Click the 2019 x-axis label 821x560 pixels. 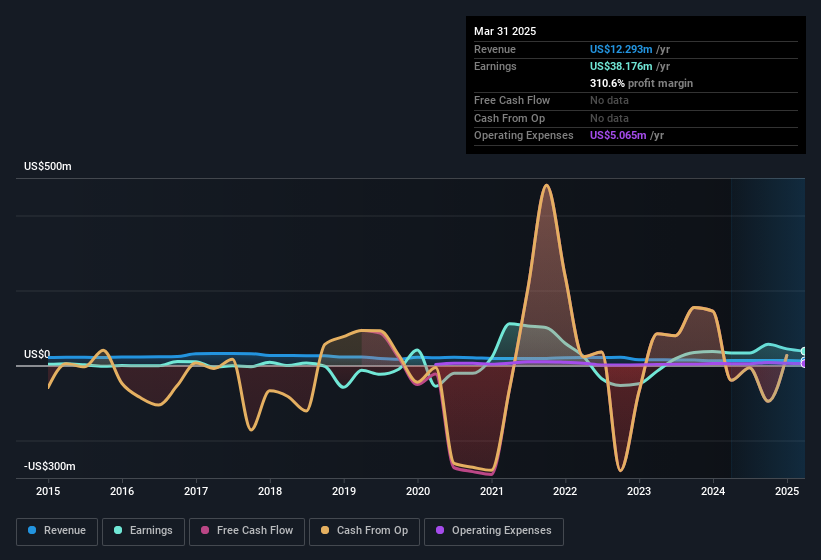(x=344, y=491)
